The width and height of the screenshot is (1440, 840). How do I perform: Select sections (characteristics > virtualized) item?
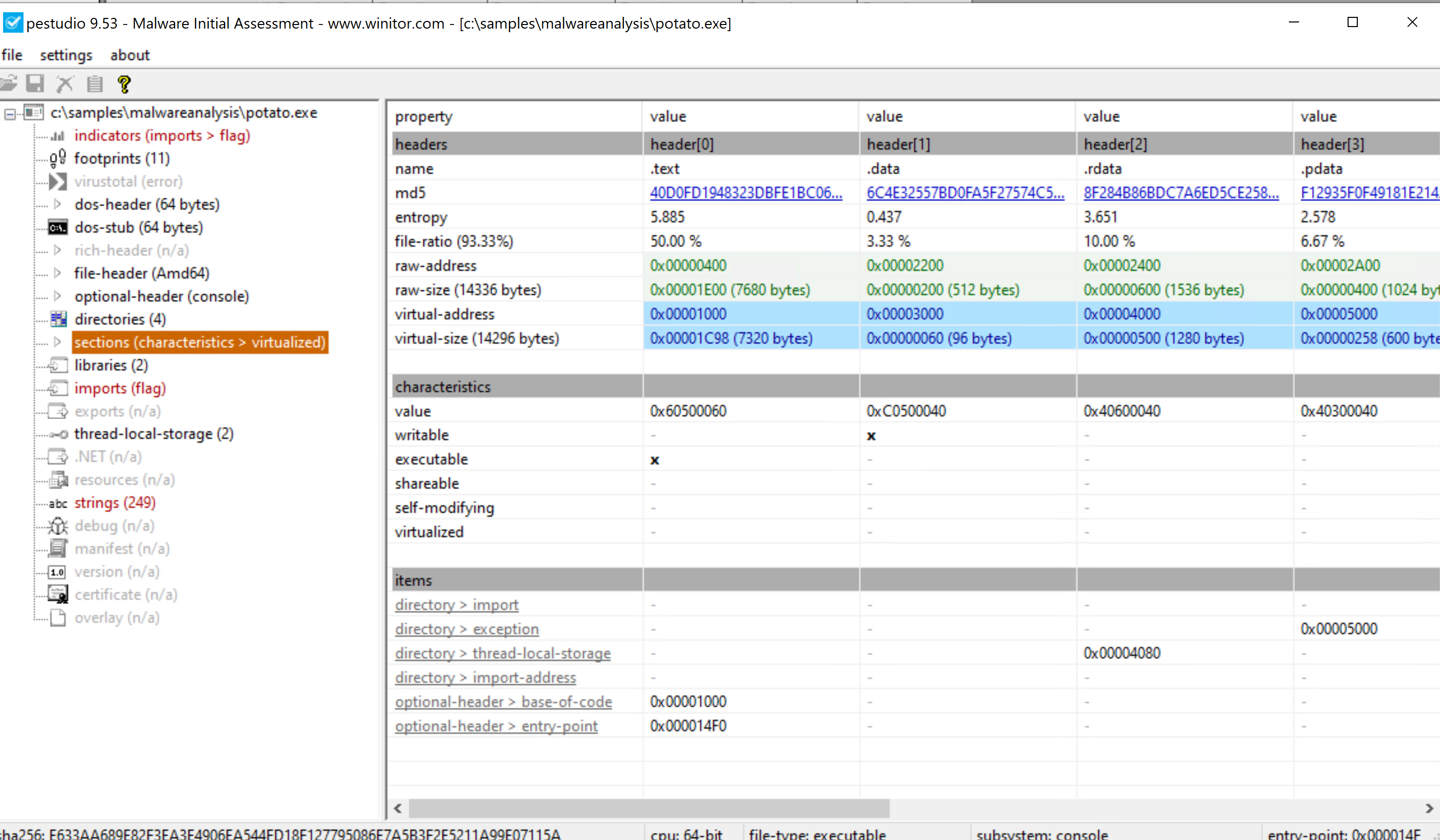pos(200,342)
